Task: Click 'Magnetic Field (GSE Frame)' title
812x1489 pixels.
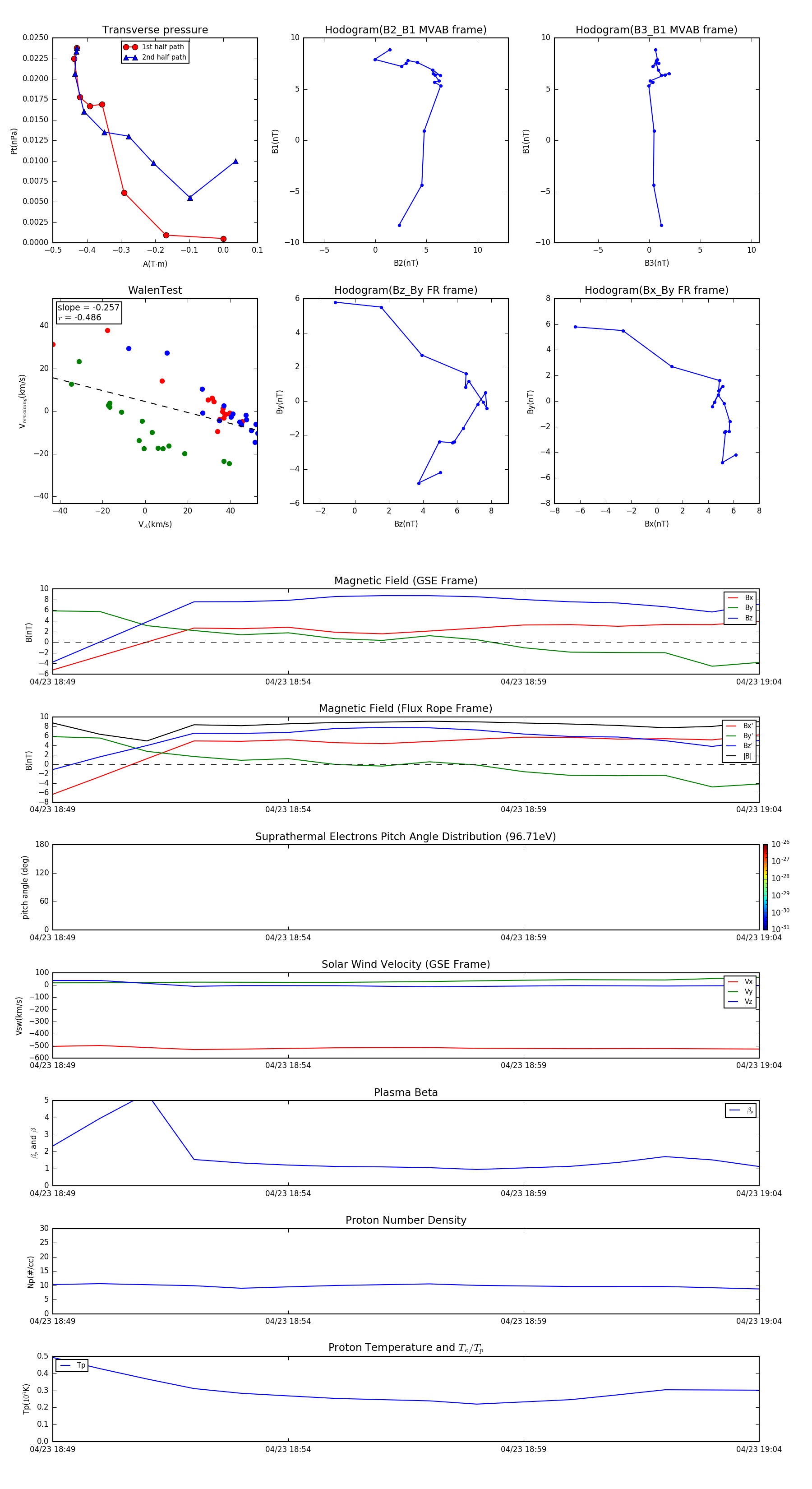Action: click(x=406, y=581)
